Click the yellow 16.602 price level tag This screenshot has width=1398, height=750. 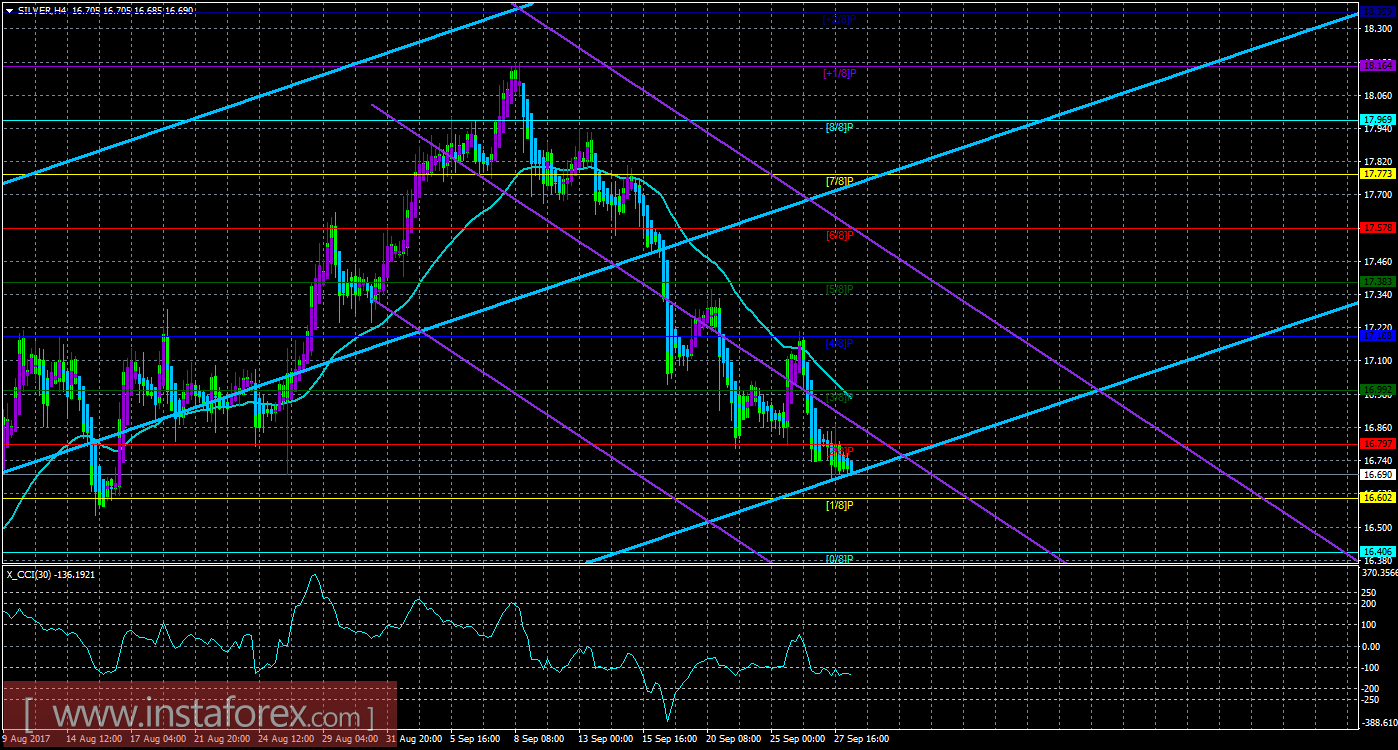tap(1376, 497)
